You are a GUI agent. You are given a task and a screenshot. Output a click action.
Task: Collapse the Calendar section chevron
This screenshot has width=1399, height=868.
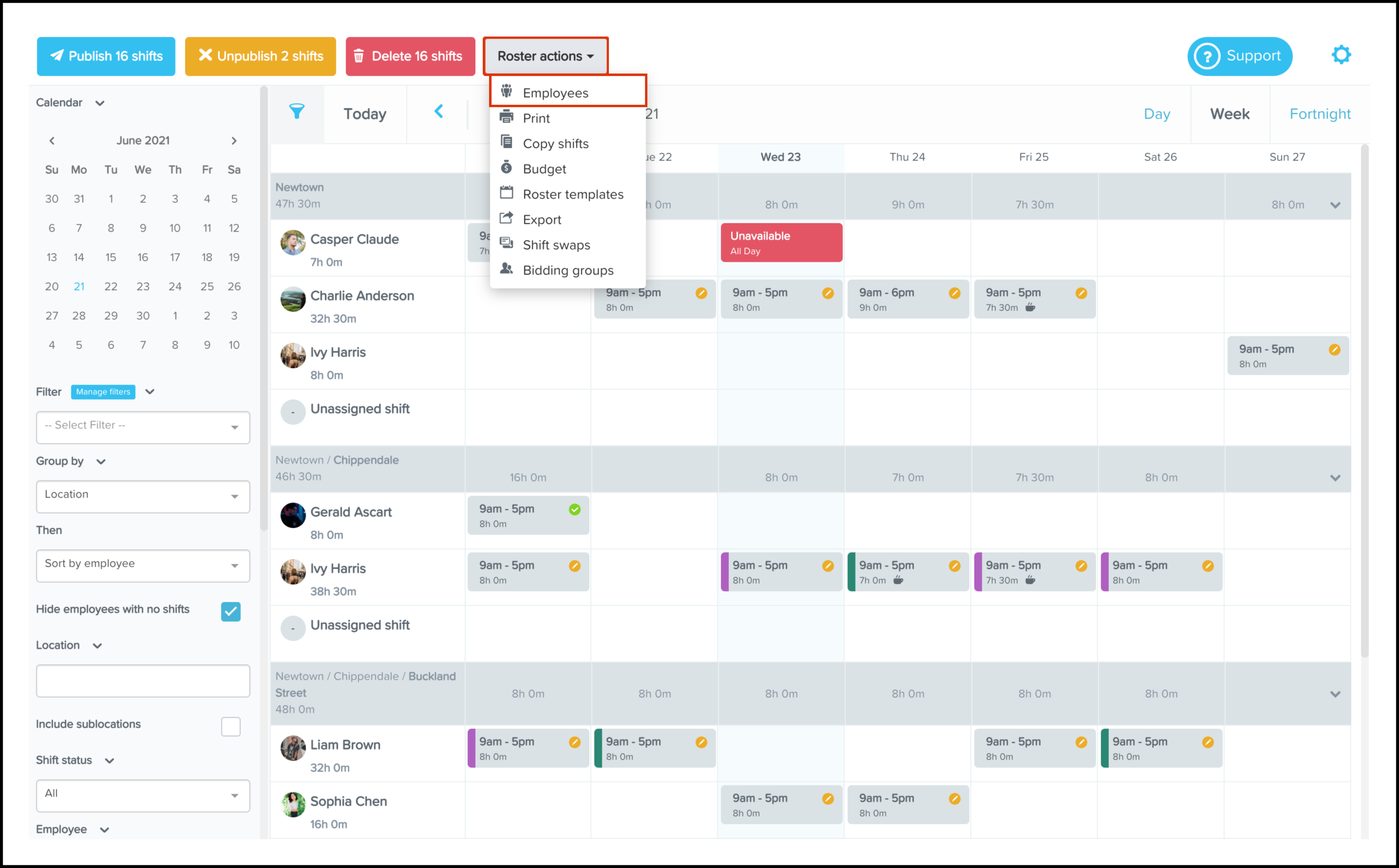[x=100, y=103]
